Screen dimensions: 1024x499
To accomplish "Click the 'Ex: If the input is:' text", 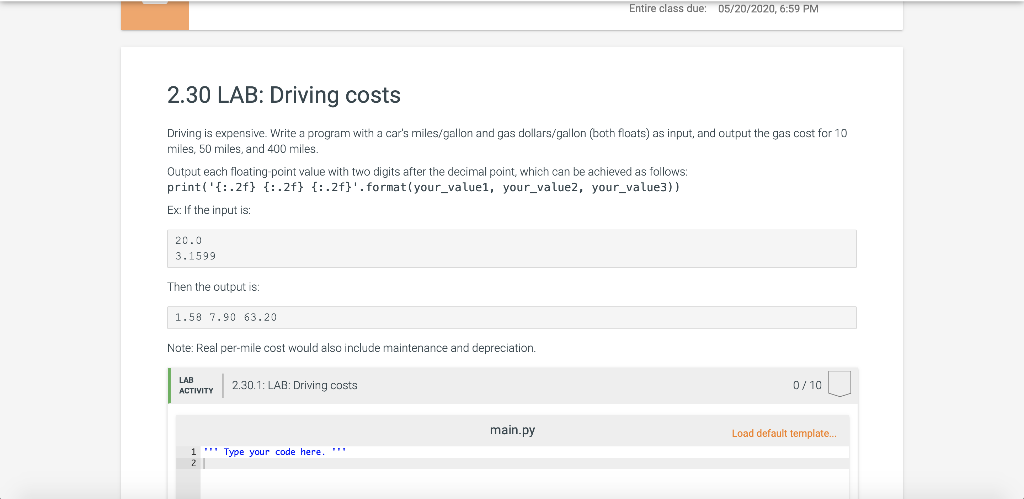I will pos(209,212).
